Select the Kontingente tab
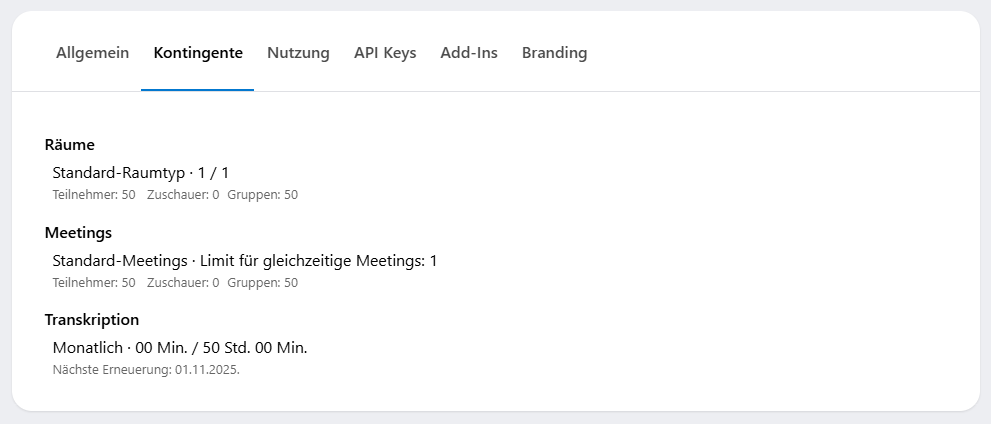 click(198, 53)
